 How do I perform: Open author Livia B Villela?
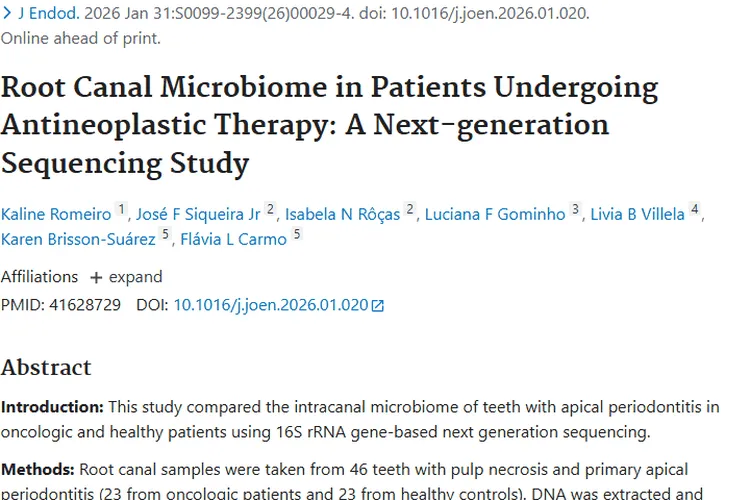637,214
